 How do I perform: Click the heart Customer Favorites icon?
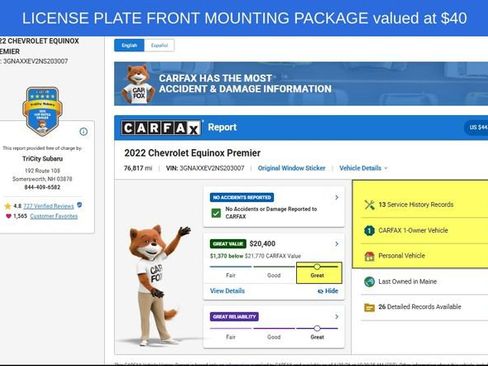(9, 216)
